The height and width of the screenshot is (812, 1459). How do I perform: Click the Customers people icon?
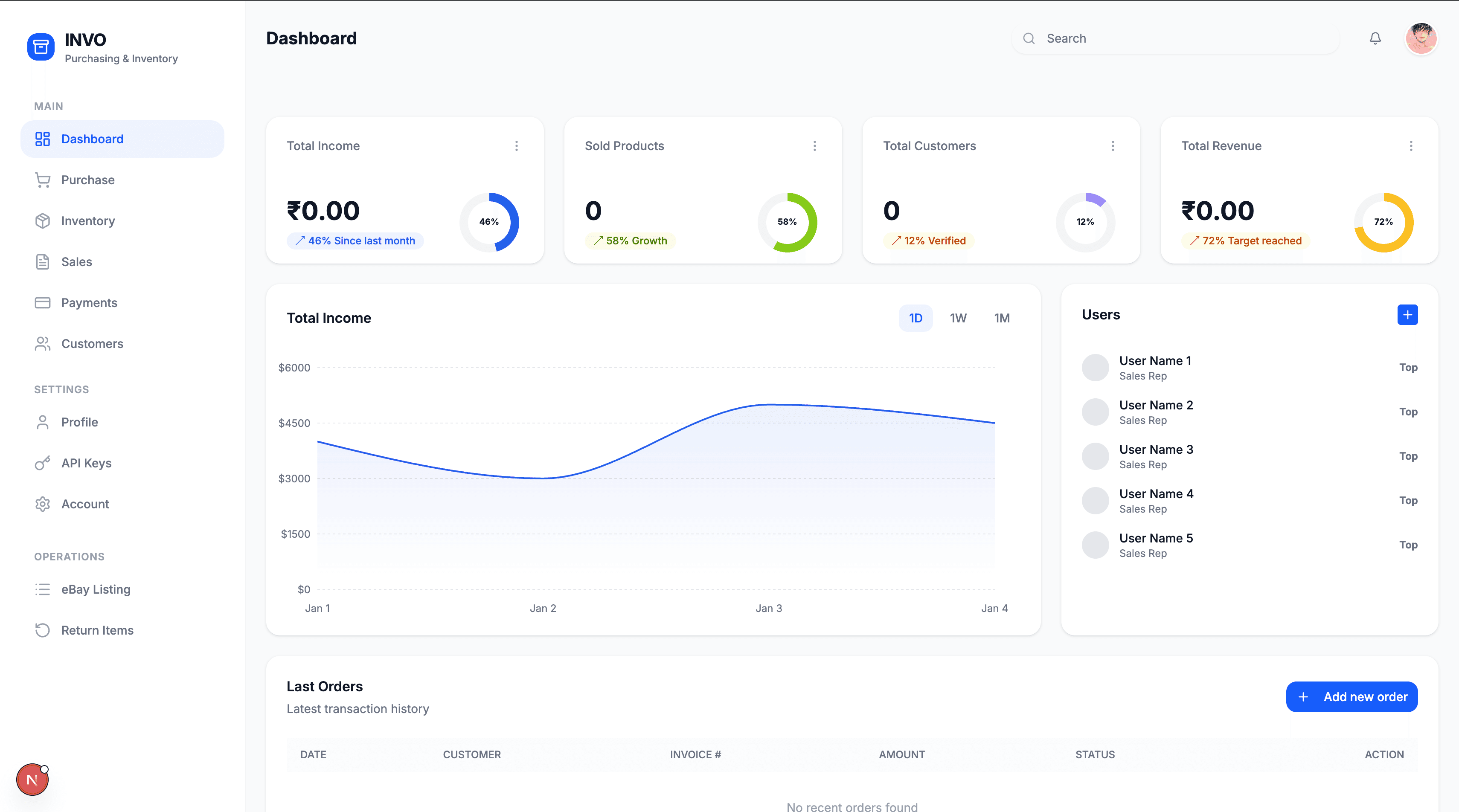click(x=43, y=344)
